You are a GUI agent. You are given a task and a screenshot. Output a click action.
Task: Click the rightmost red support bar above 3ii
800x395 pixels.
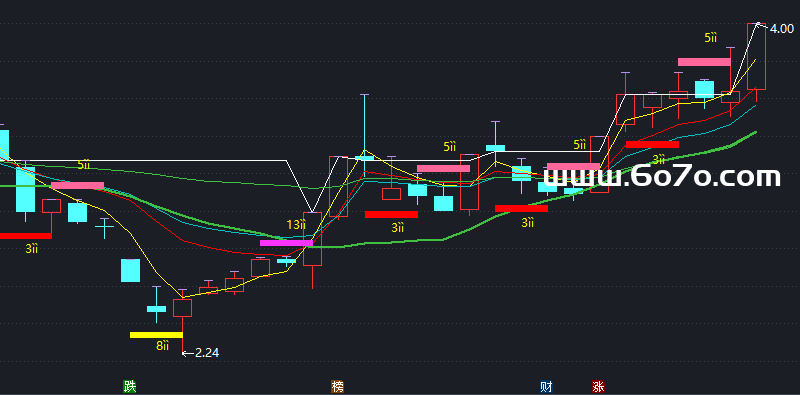tap(652, 144)
